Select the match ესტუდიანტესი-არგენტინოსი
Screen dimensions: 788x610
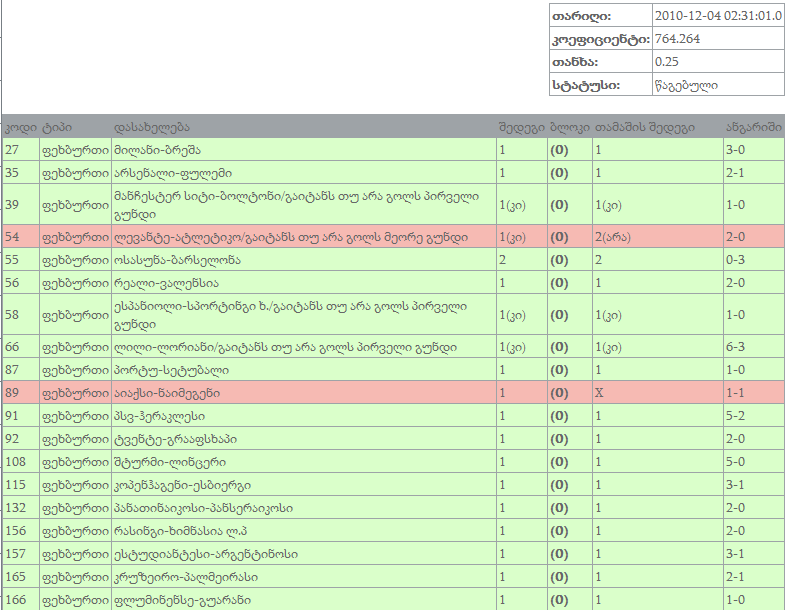point(206,554)
